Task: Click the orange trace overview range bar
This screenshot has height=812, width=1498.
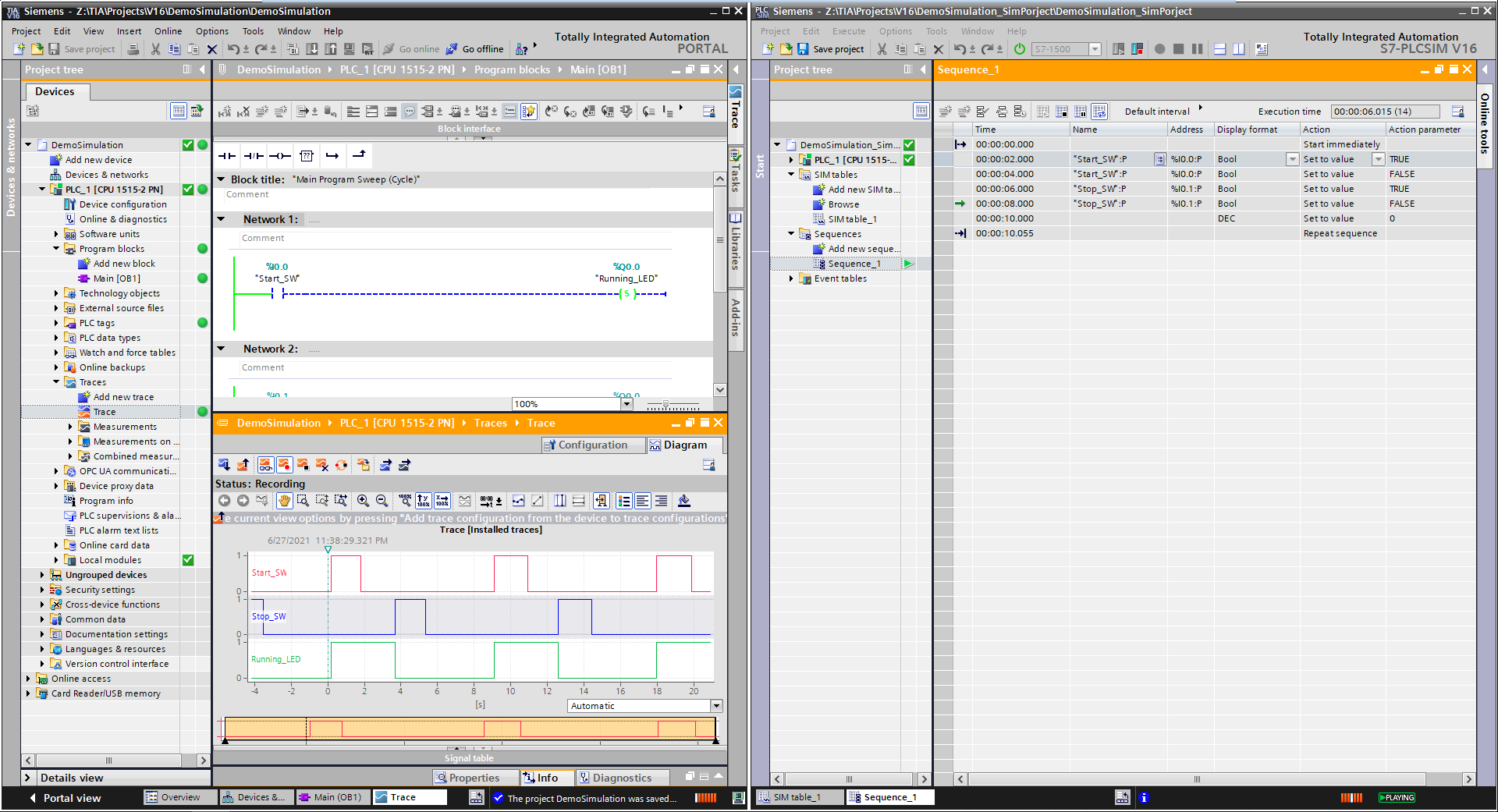Action: pos(470,729)
